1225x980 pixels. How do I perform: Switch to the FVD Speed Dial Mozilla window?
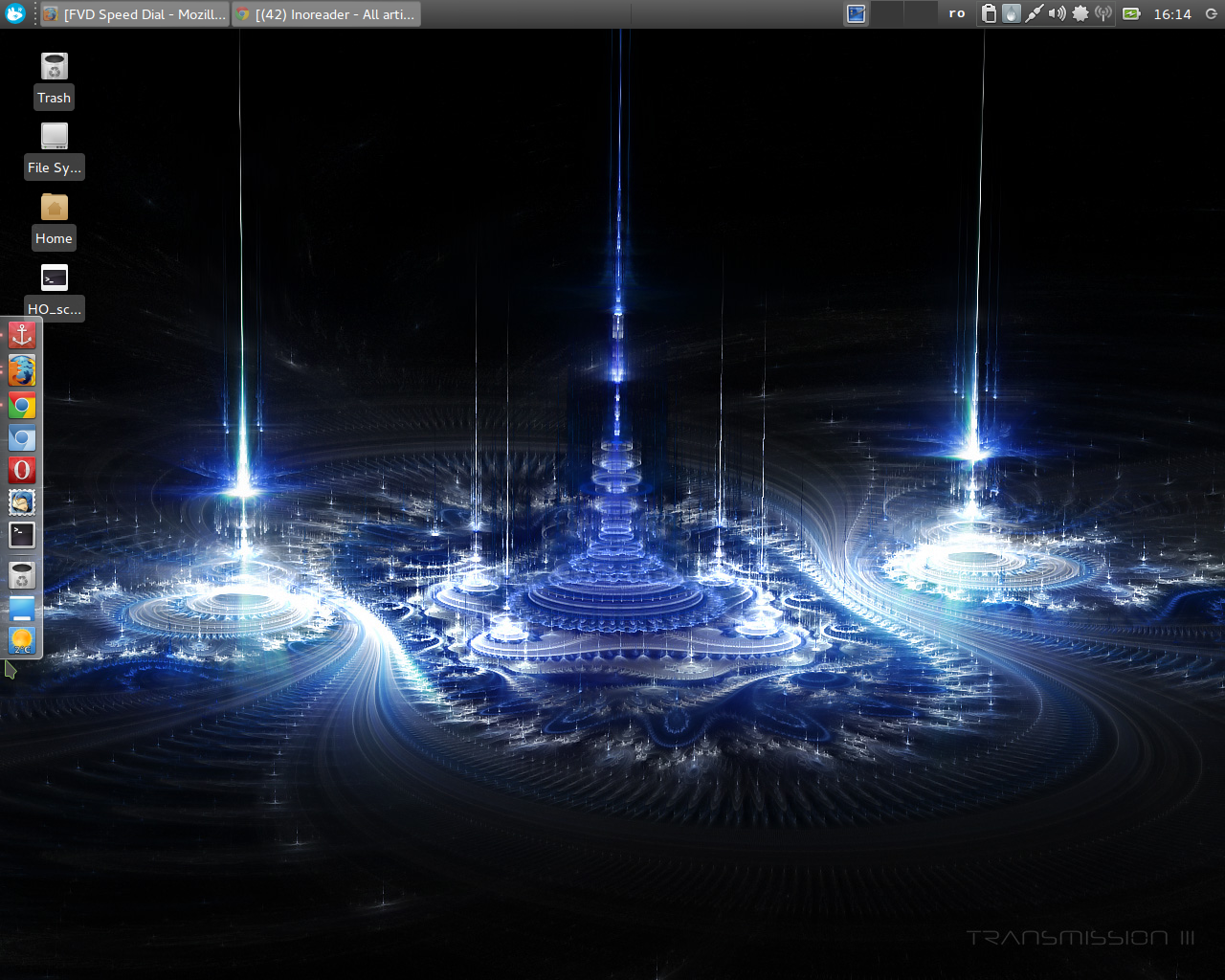point(135,14)
